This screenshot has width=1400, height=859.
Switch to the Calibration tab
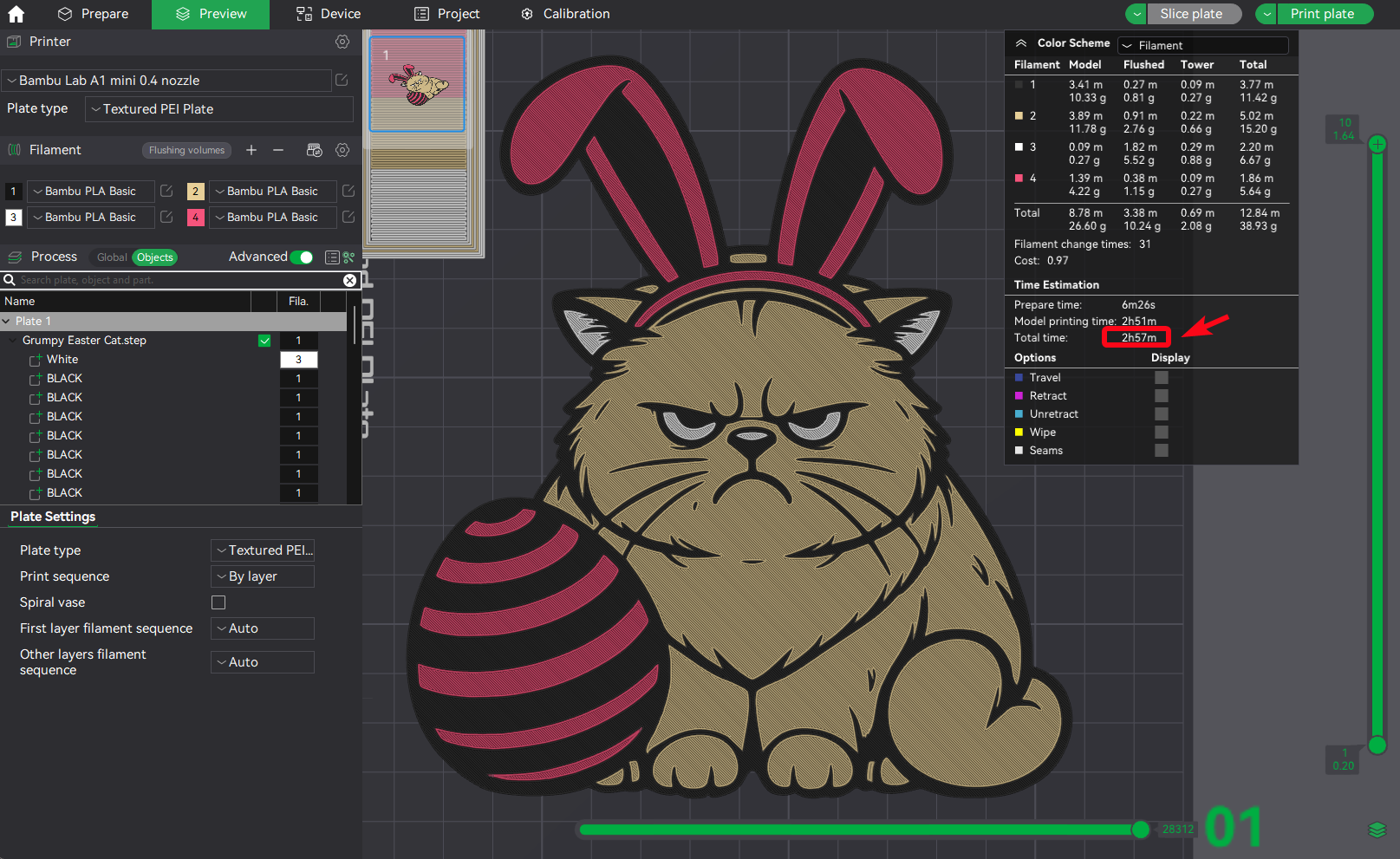tap(565, 14)
